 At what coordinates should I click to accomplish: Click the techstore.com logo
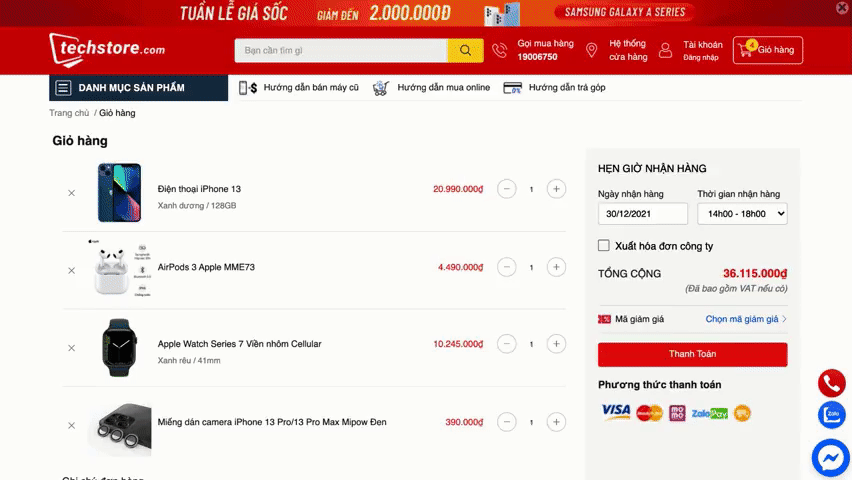(x=107, y=49)
